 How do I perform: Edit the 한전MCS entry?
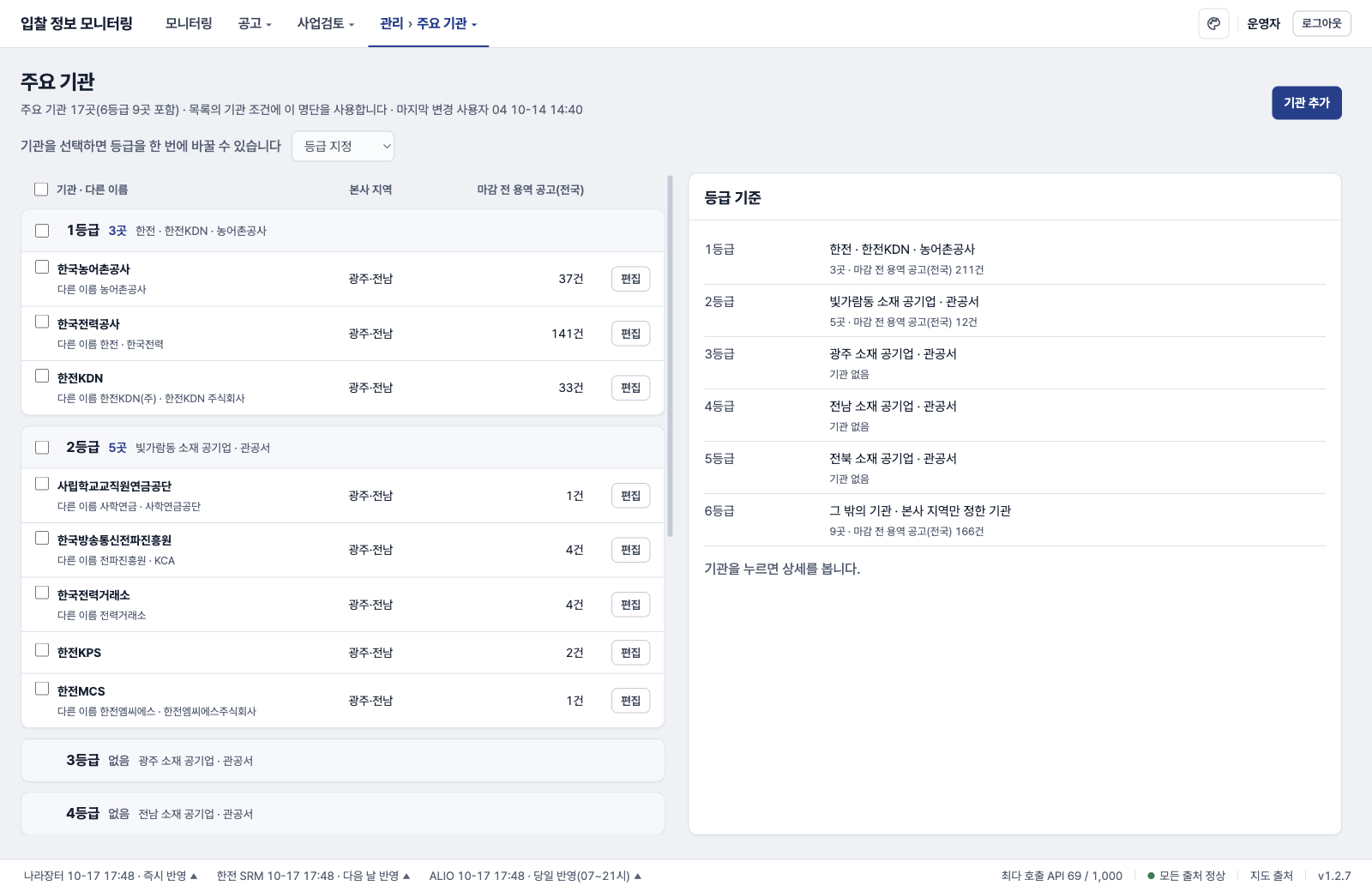click(631, 701)
